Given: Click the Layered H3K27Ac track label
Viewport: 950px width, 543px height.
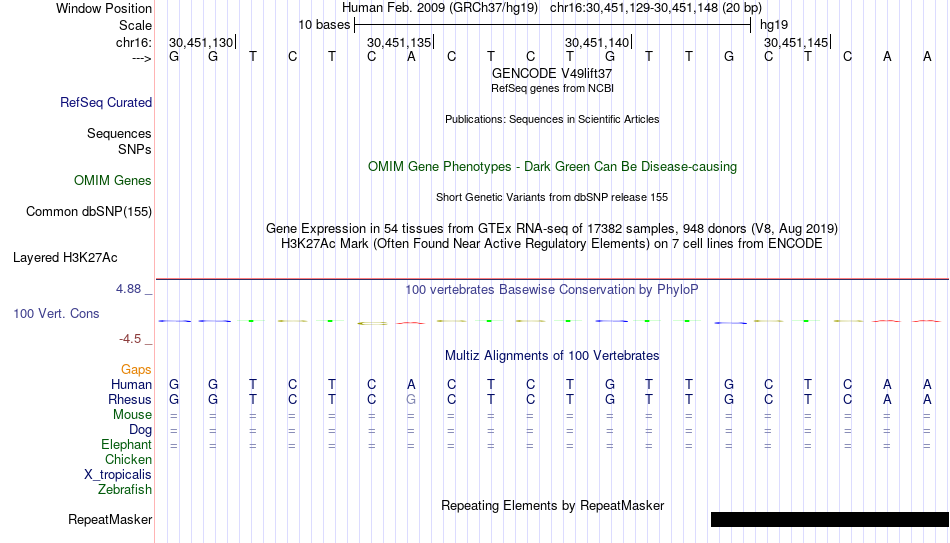Looking at the screenshot, I should point(65,258).
